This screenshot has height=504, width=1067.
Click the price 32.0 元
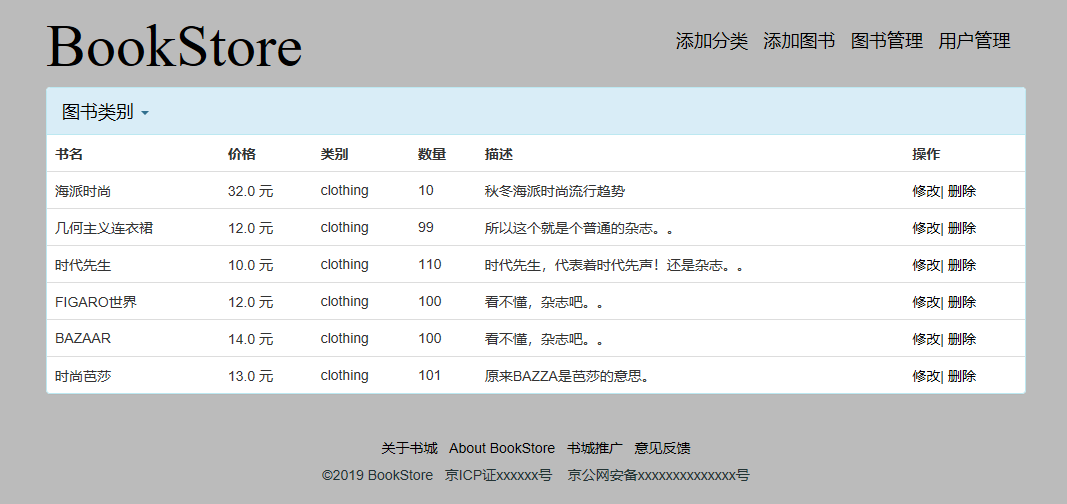(250, 191)
